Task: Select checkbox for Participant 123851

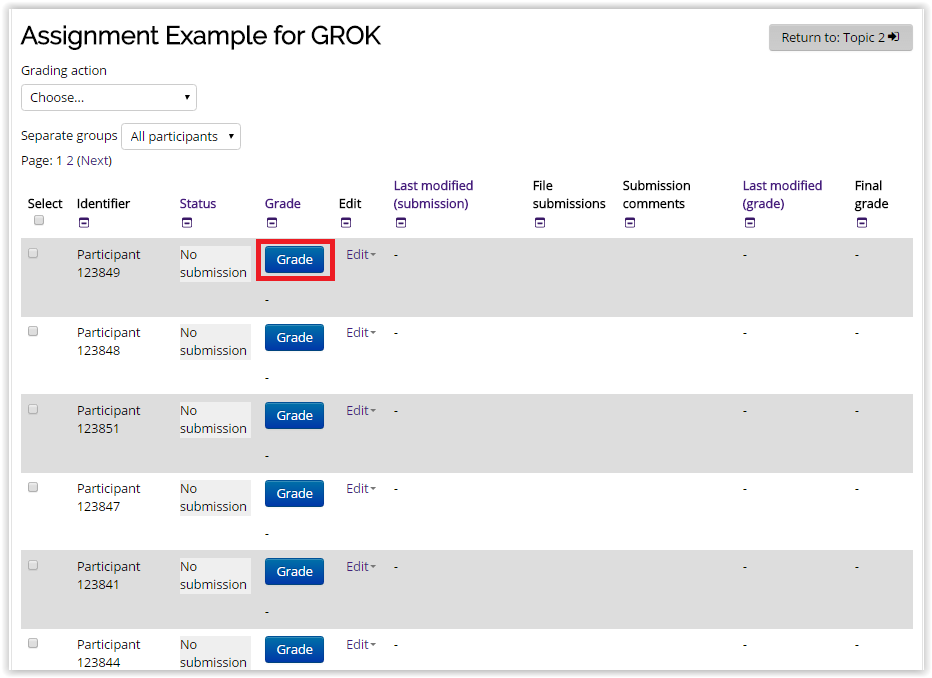Action: coord(33,409)
